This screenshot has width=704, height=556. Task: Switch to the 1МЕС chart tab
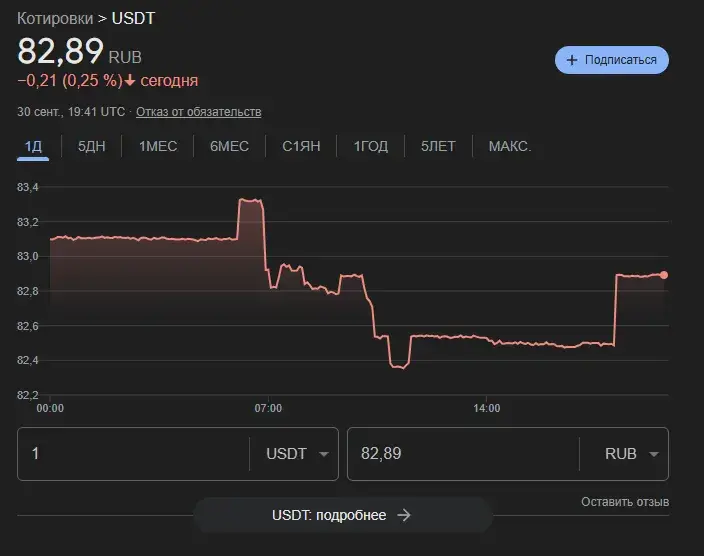[158, 146]
